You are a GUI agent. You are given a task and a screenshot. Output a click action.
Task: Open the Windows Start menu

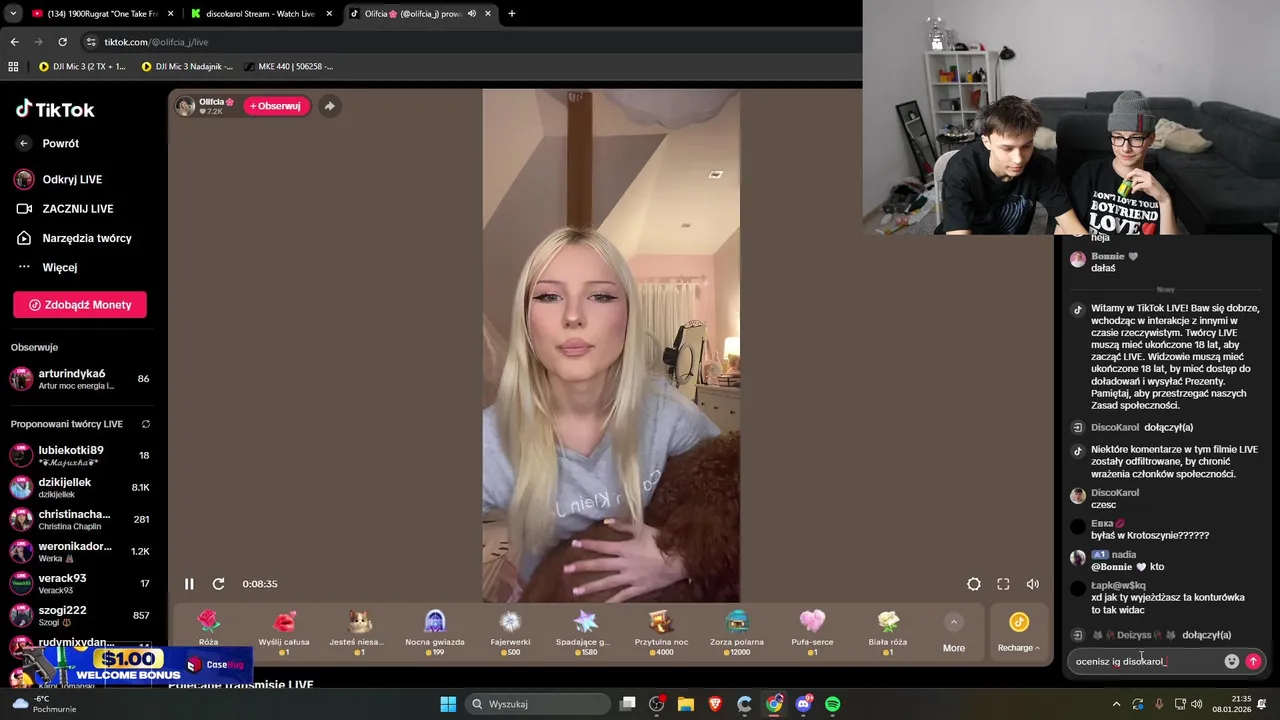(x=448, y=704)
